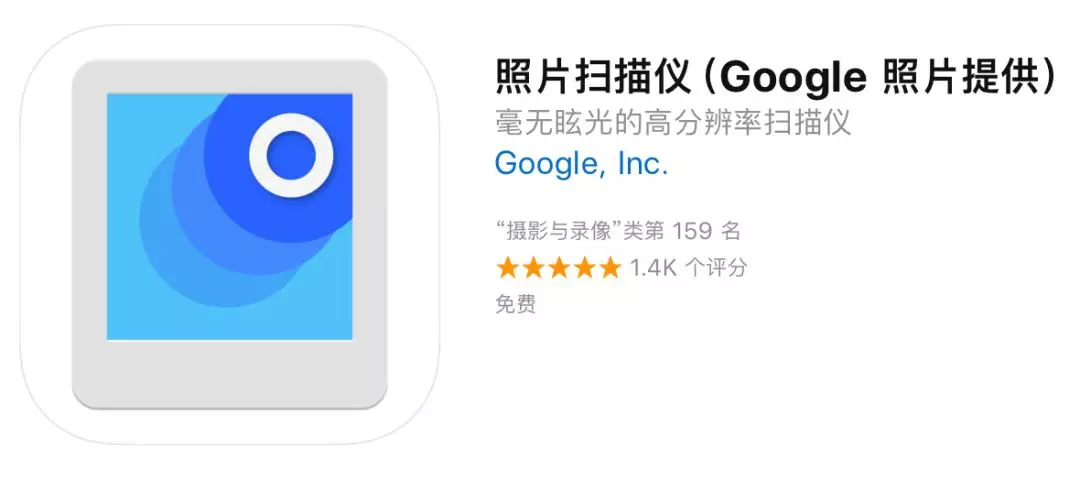Click the 毫无眩光的高分辨率扫描仪 subtitle
Image resolution: width=1080 pixels, height=480 pixels.
(x=674, y=123)
